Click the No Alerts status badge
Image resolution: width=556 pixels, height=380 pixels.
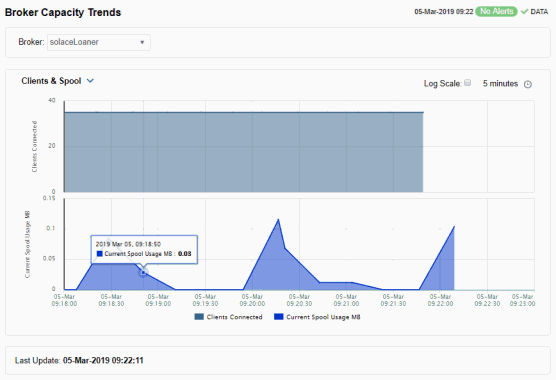coord(496,11)
